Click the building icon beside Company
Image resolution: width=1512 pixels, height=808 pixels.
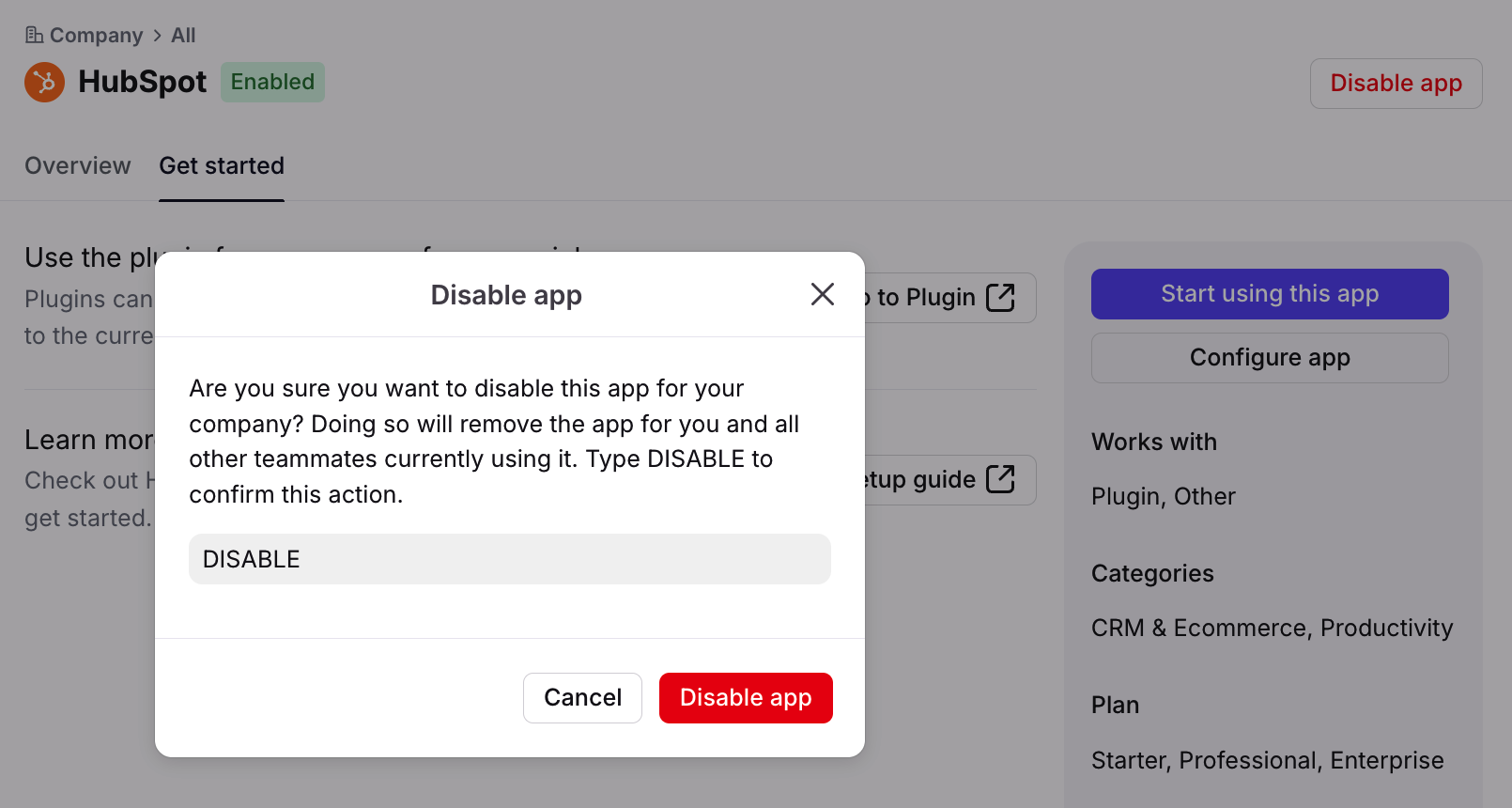click(34, 36)
